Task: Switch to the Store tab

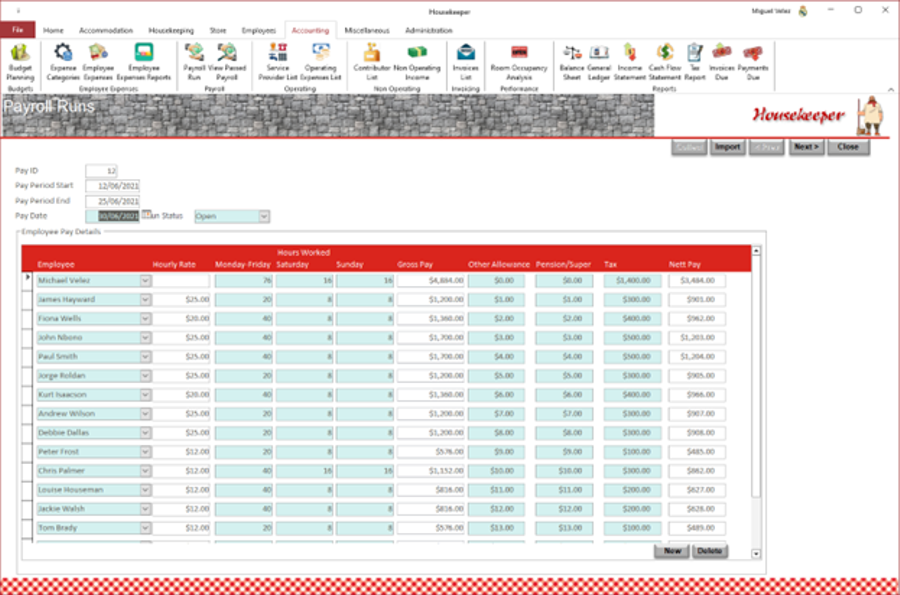Action: (218, 30)
